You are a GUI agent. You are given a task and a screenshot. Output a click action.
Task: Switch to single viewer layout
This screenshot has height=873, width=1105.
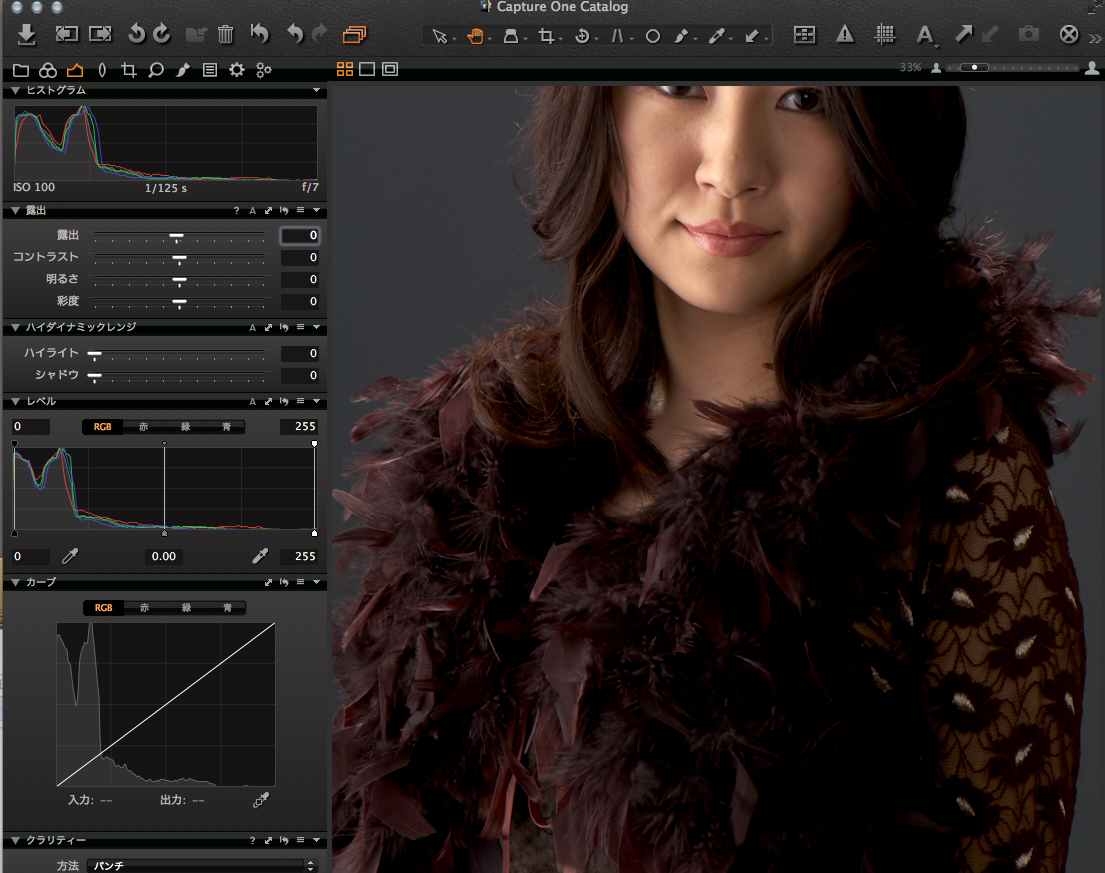point(367,69)
